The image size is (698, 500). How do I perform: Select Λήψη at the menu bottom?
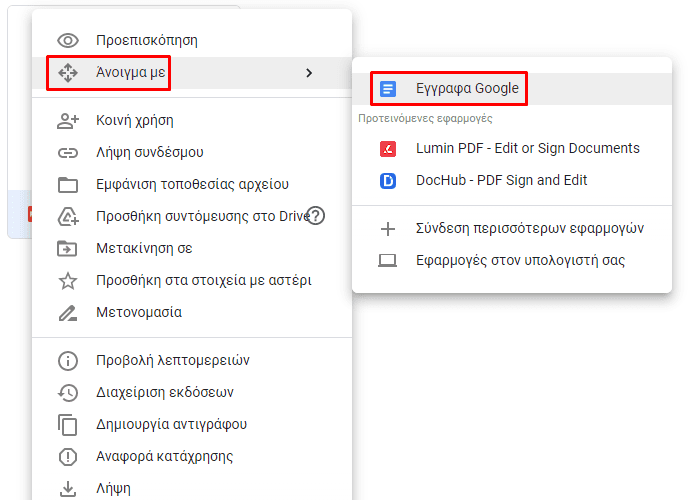pyautogui.click(x=192, y=487)
